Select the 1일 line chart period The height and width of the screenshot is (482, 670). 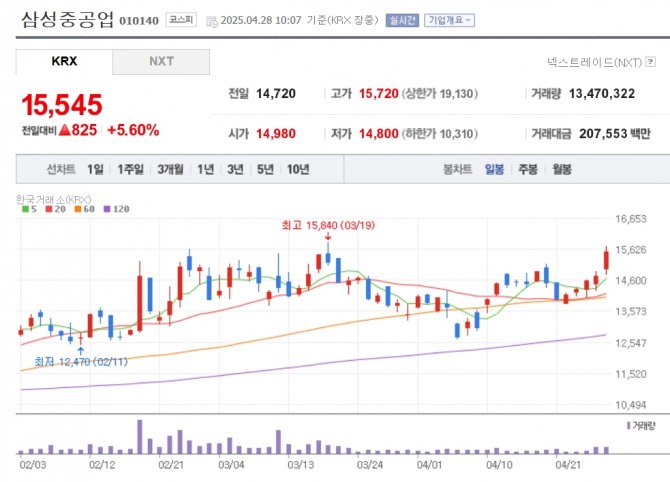[95, 170]
